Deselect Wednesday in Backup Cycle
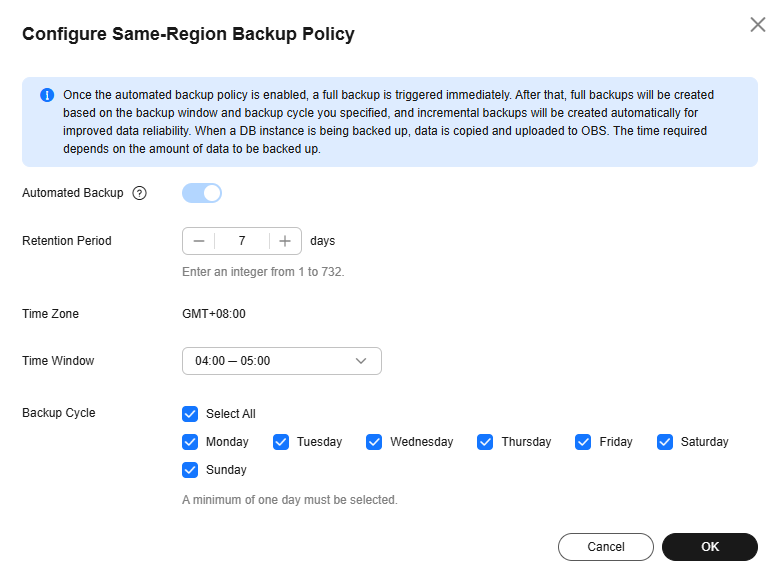This screenshot has height=577, width=780. click(374, 442)
